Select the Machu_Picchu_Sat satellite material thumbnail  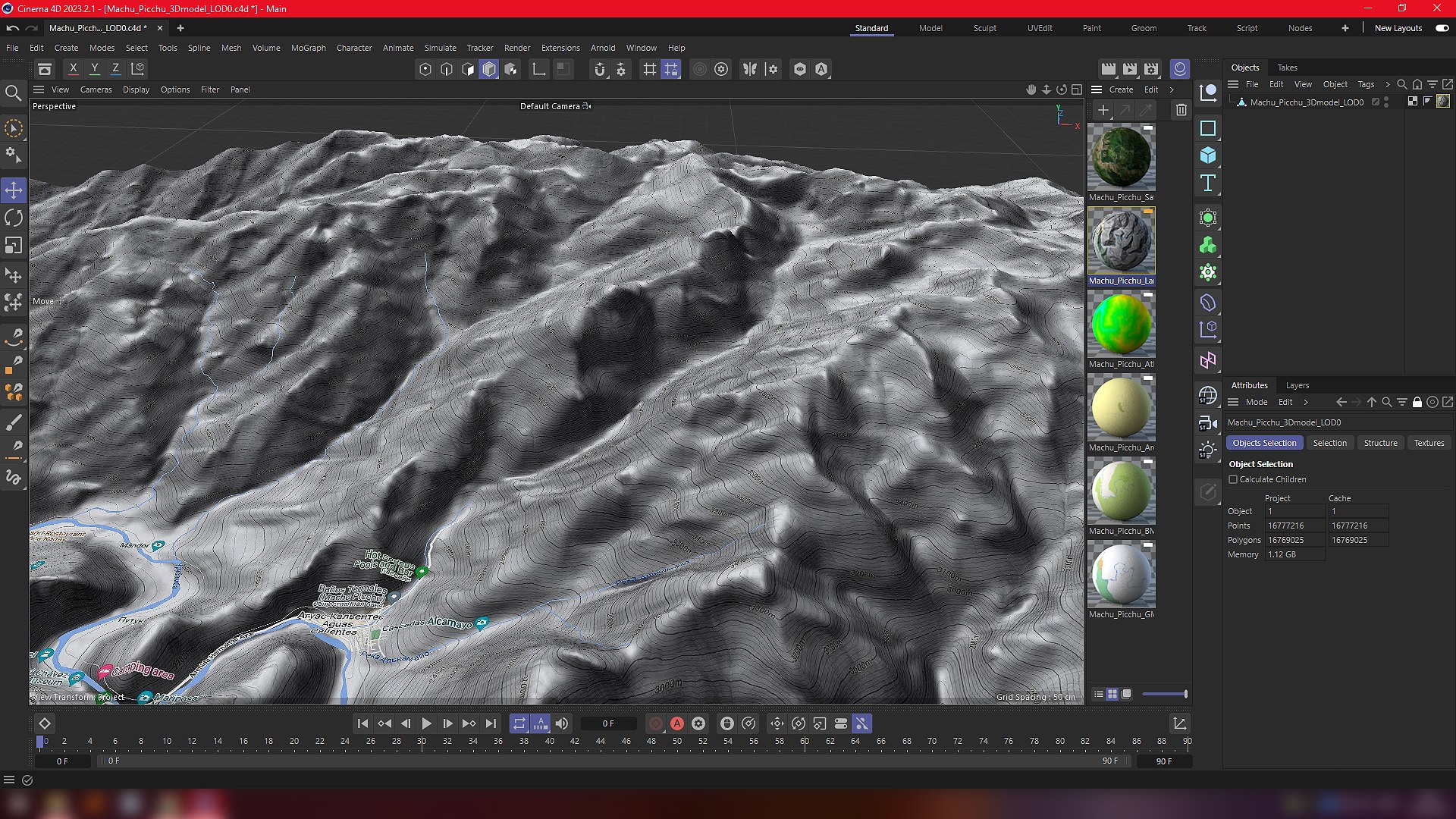click(1122, 158)
